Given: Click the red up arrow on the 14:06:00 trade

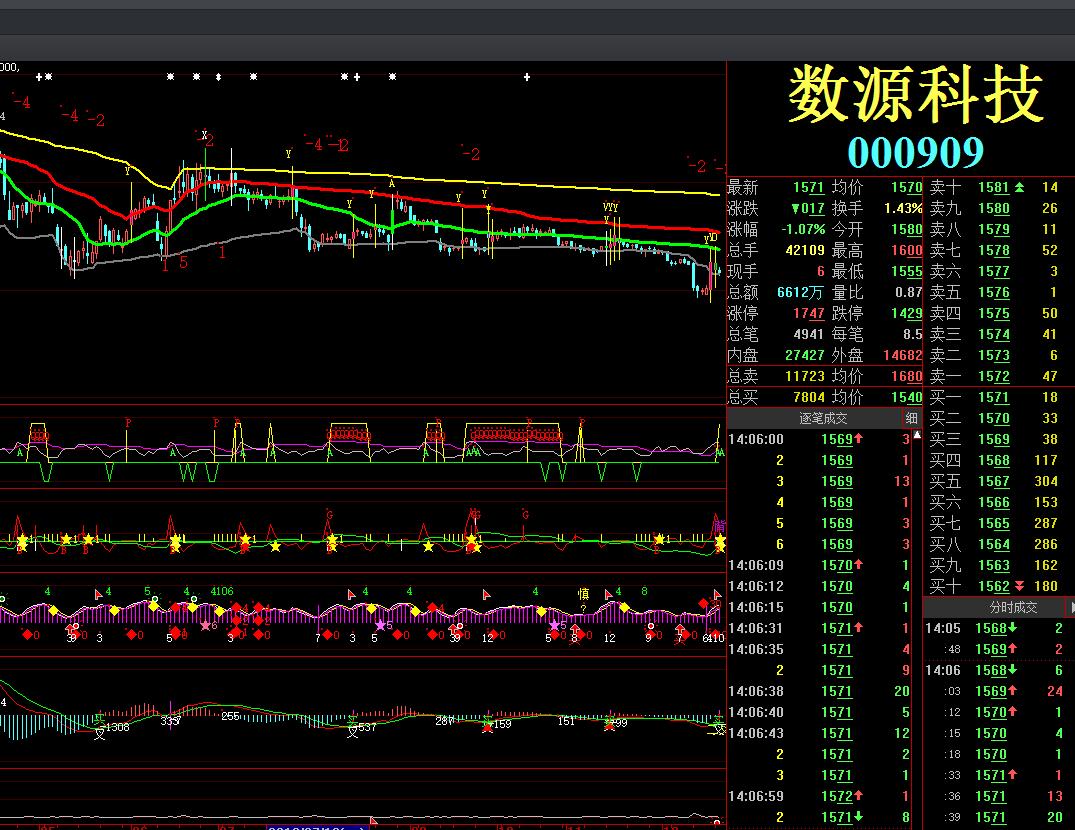Looking at the screenshot, I should [858, 438].
